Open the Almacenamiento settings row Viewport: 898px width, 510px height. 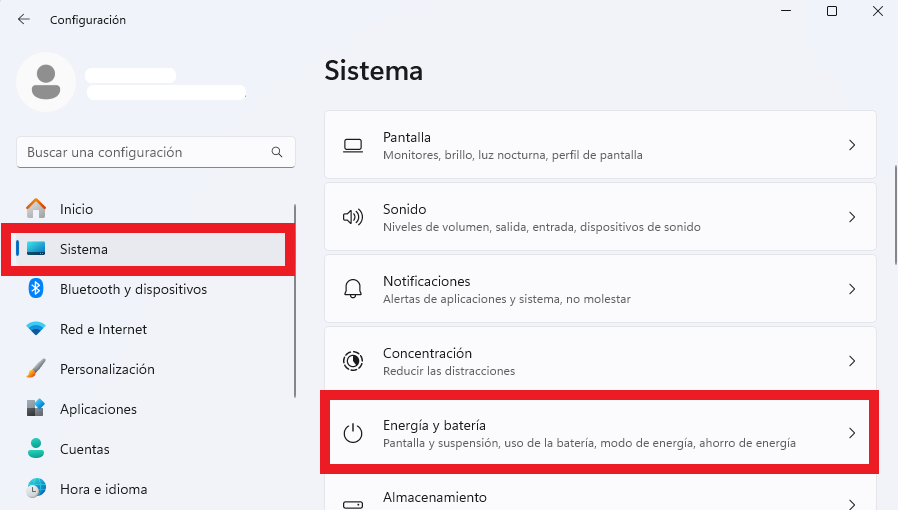tap(600, 495)
